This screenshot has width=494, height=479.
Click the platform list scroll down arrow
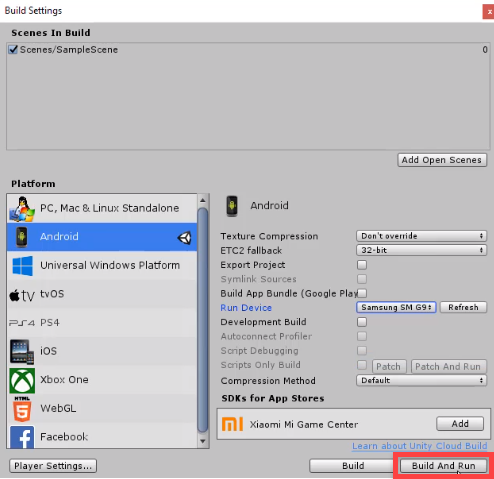pyautogui.click(x=203, y=441)
